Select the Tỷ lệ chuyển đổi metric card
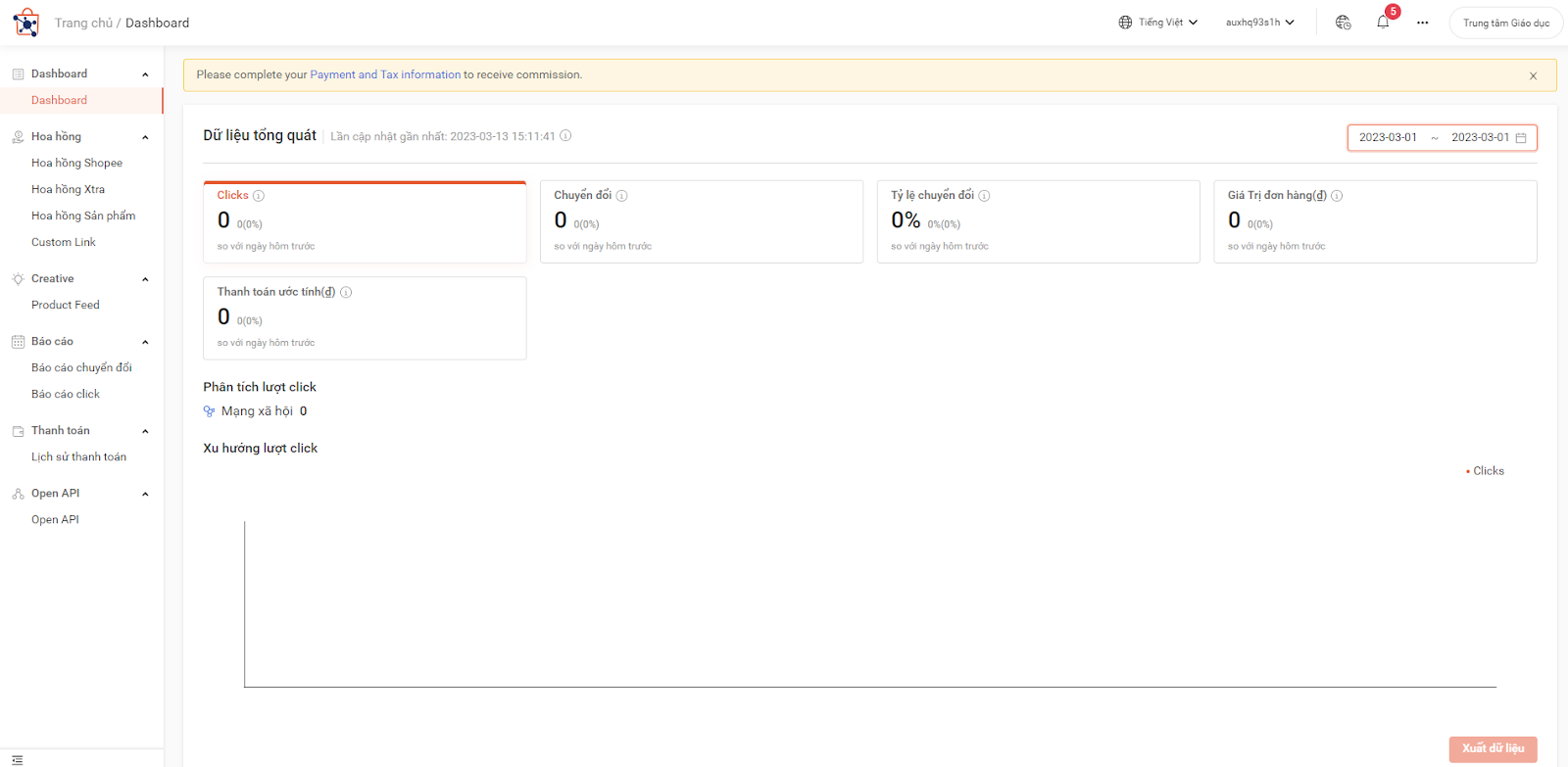1568x767 pixels. tap(1039, 221)
